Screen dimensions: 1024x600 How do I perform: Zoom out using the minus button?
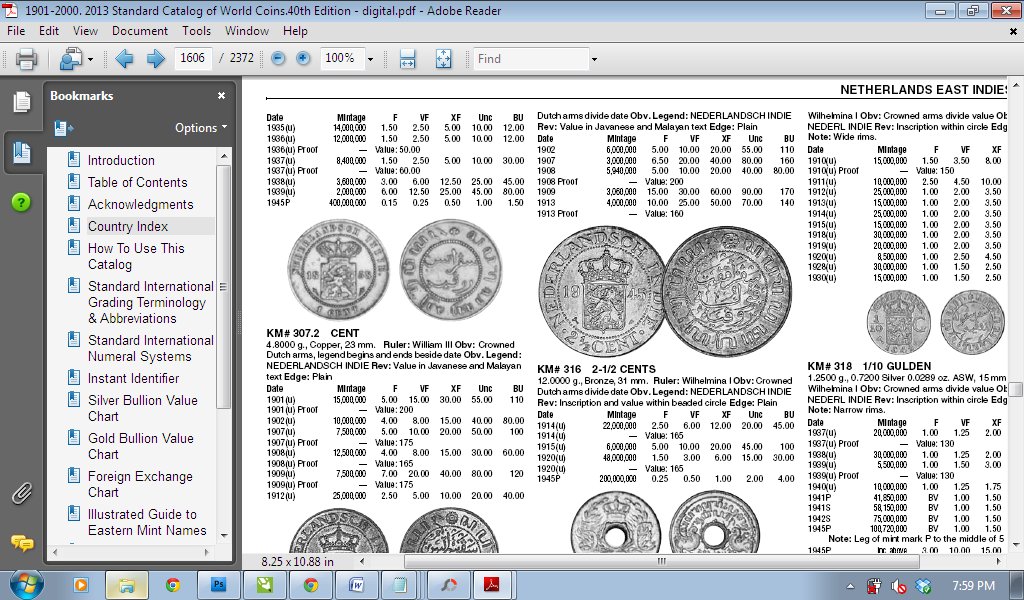(278, 58)
